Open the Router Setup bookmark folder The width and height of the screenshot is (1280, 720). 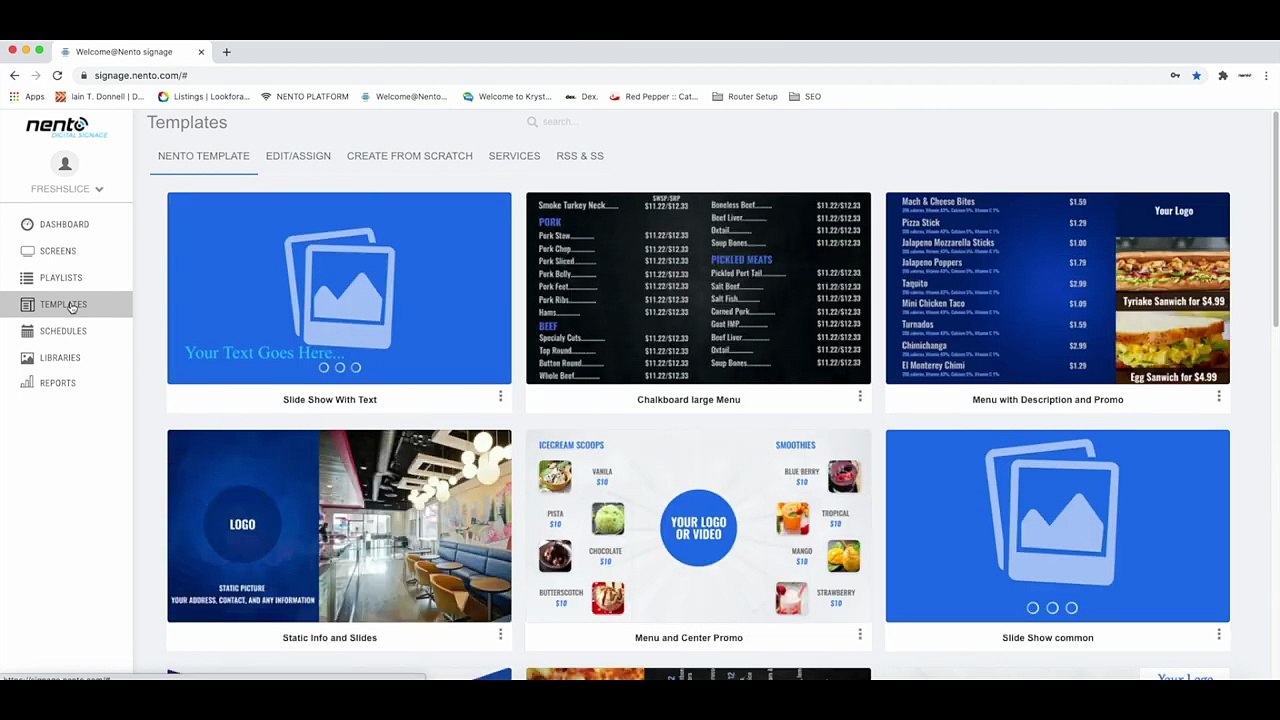click(745, 97)
